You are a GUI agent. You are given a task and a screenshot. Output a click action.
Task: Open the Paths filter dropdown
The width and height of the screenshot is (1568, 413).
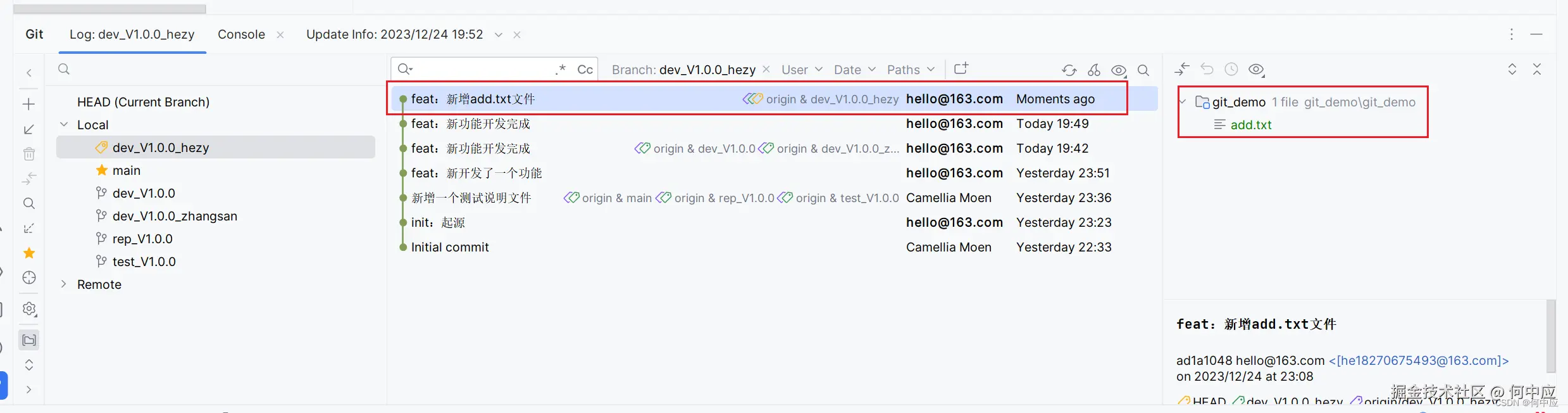coord(911,70)
